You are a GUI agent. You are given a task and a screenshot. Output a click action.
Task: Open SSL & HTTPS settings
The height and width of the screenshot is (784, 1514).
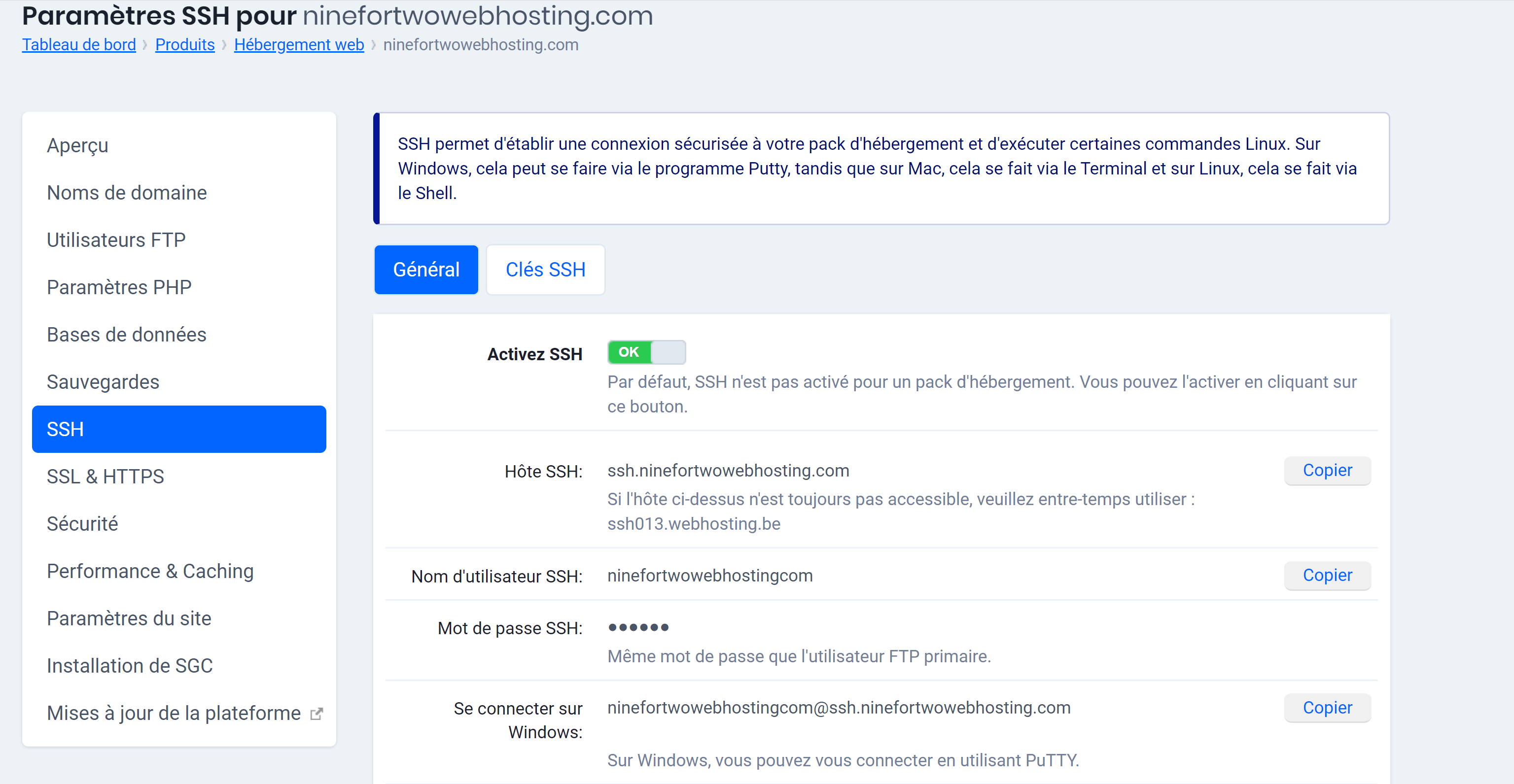tap(105, 477)
